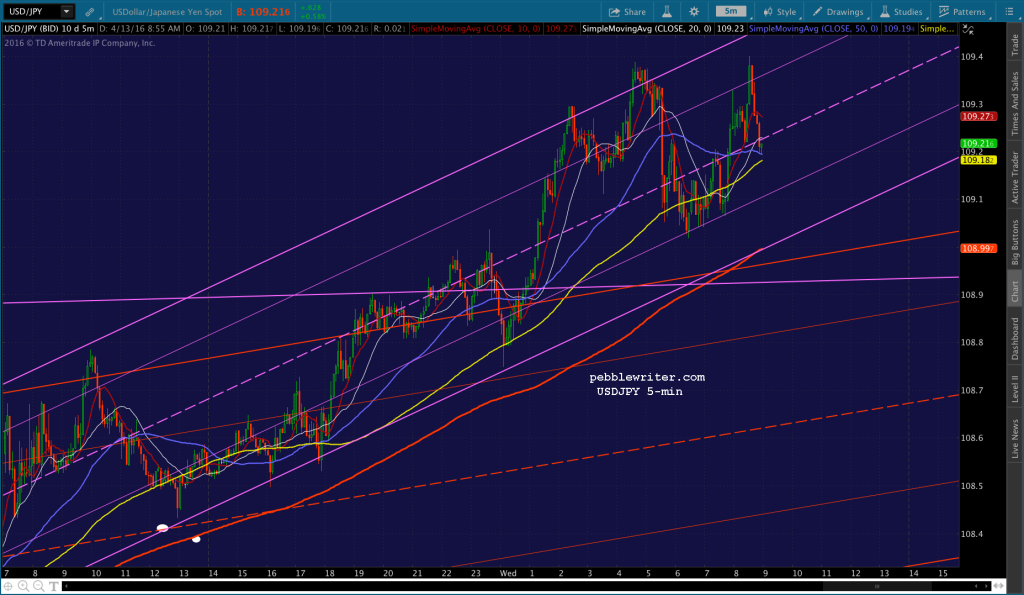Open the Style dropdown menu

(780, 12)
